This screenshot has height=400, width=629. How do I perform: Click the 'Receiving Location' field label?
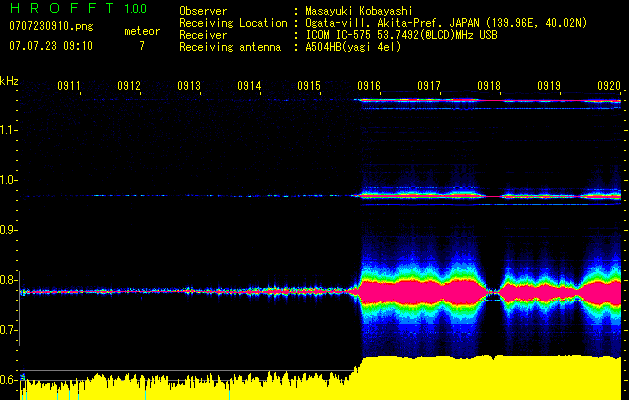(x=233, y=23)
